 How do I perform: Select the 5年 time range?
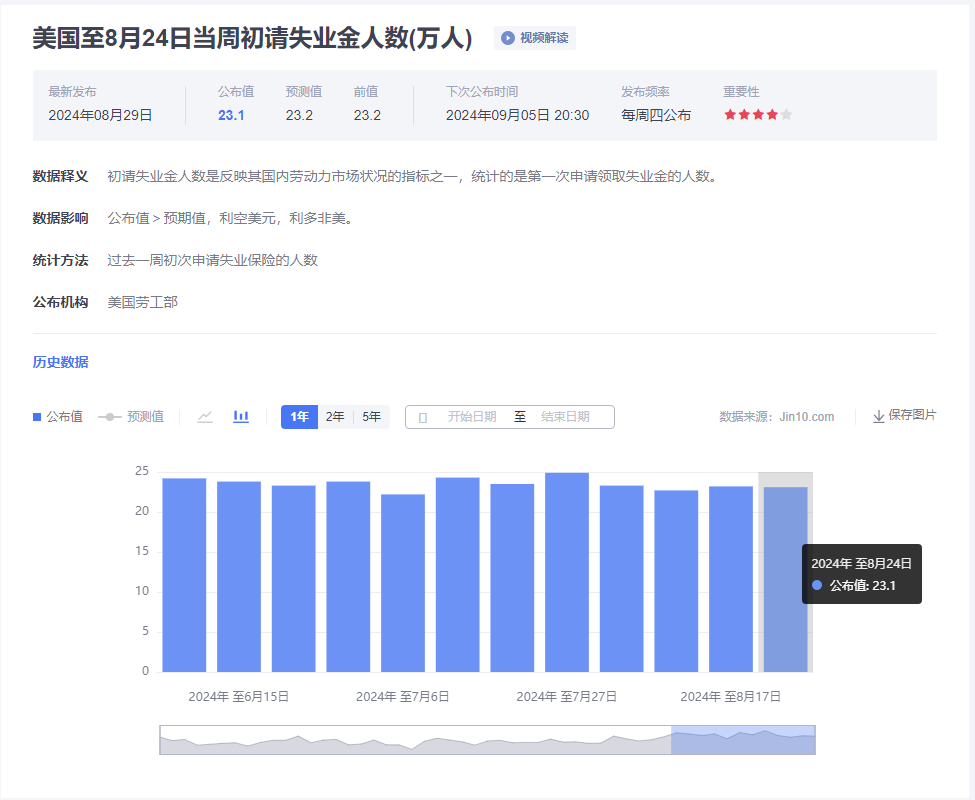(371, 417)
